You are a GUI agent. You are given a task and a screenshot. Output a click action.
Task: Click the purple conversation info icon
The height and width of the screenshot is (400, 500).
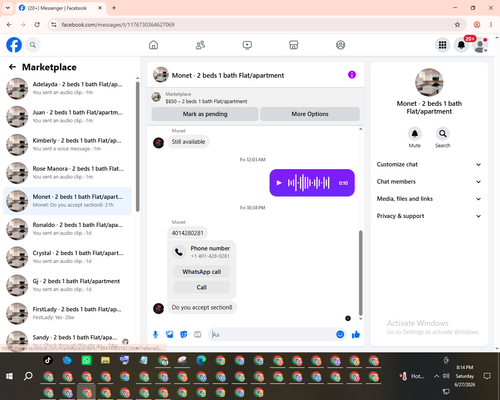[x=352, y=75]
